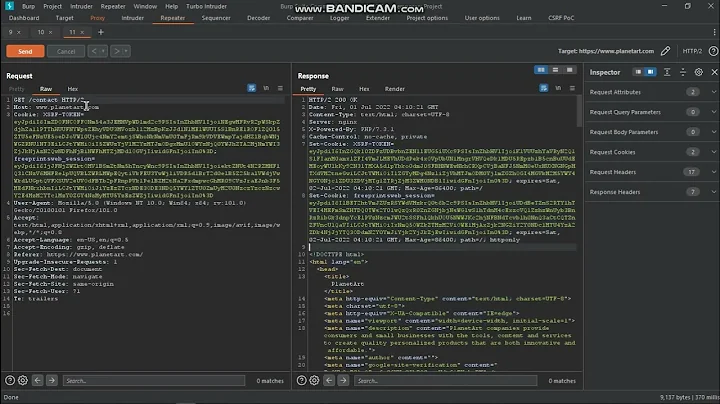Open the back history dropdown arrow

click(103, 51)
